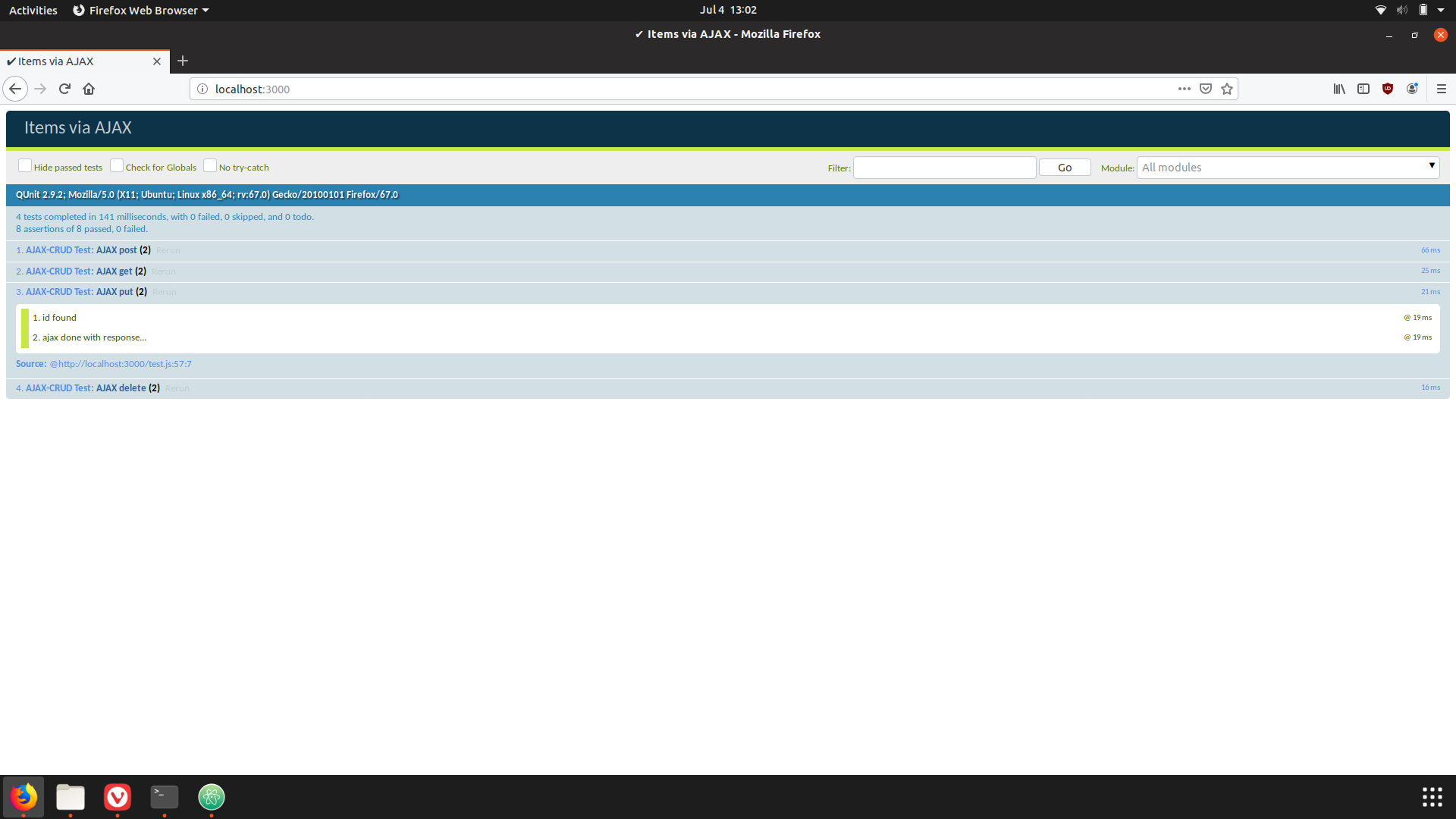Save page to Pocket icon
This screenshot has width=1456, height=819.
pyautogui.click(x=1206, y=89)
